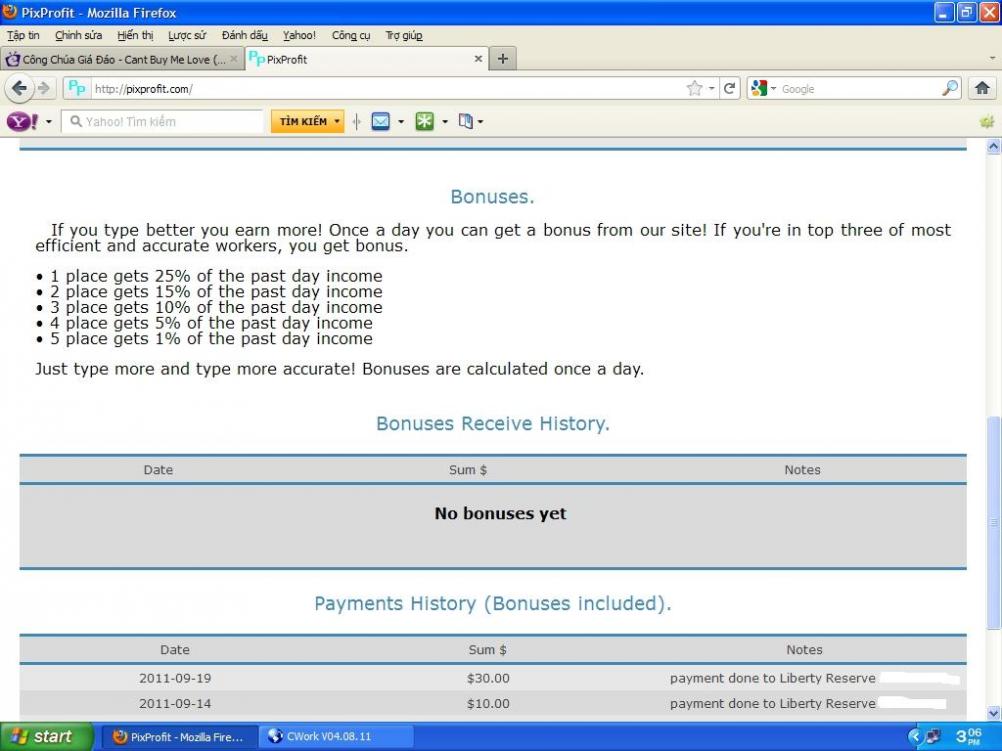Switch to CWork V04.08.11 taskbar item
1002x751 pixels.
[336, 737]
